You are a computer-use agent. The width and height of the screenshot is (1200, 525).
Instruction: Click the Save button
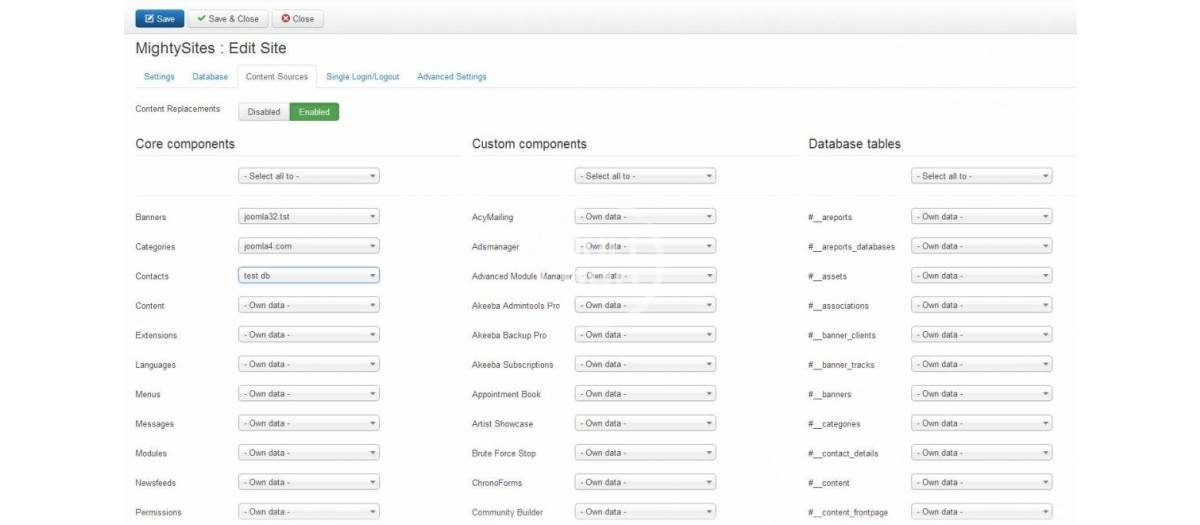pyautogui.click(x=159, y=18)
